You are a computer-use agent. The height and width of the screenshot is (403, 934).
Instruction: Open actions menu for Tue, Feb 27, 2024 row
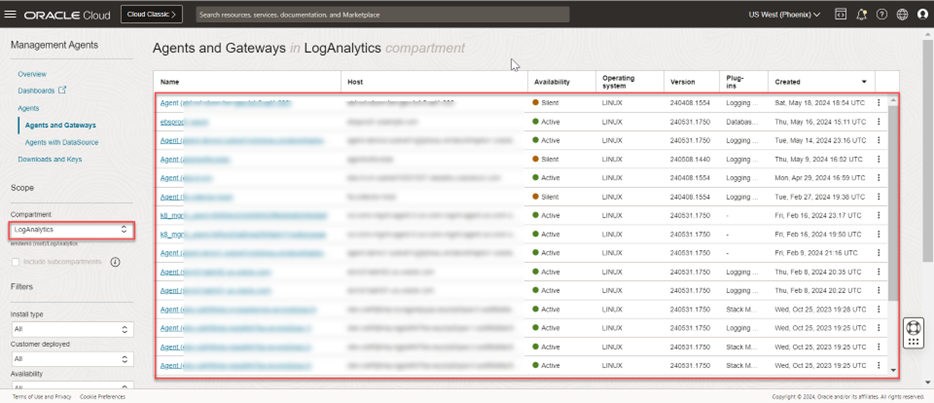pyautogui.click(x=879, y=196)
